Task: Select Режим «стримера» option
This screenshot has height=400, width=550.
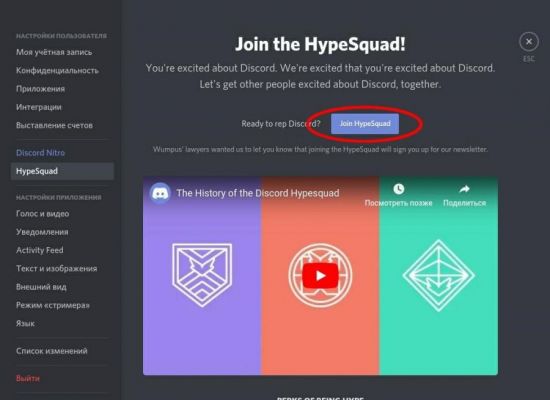Action: click(x=53, y=305)
